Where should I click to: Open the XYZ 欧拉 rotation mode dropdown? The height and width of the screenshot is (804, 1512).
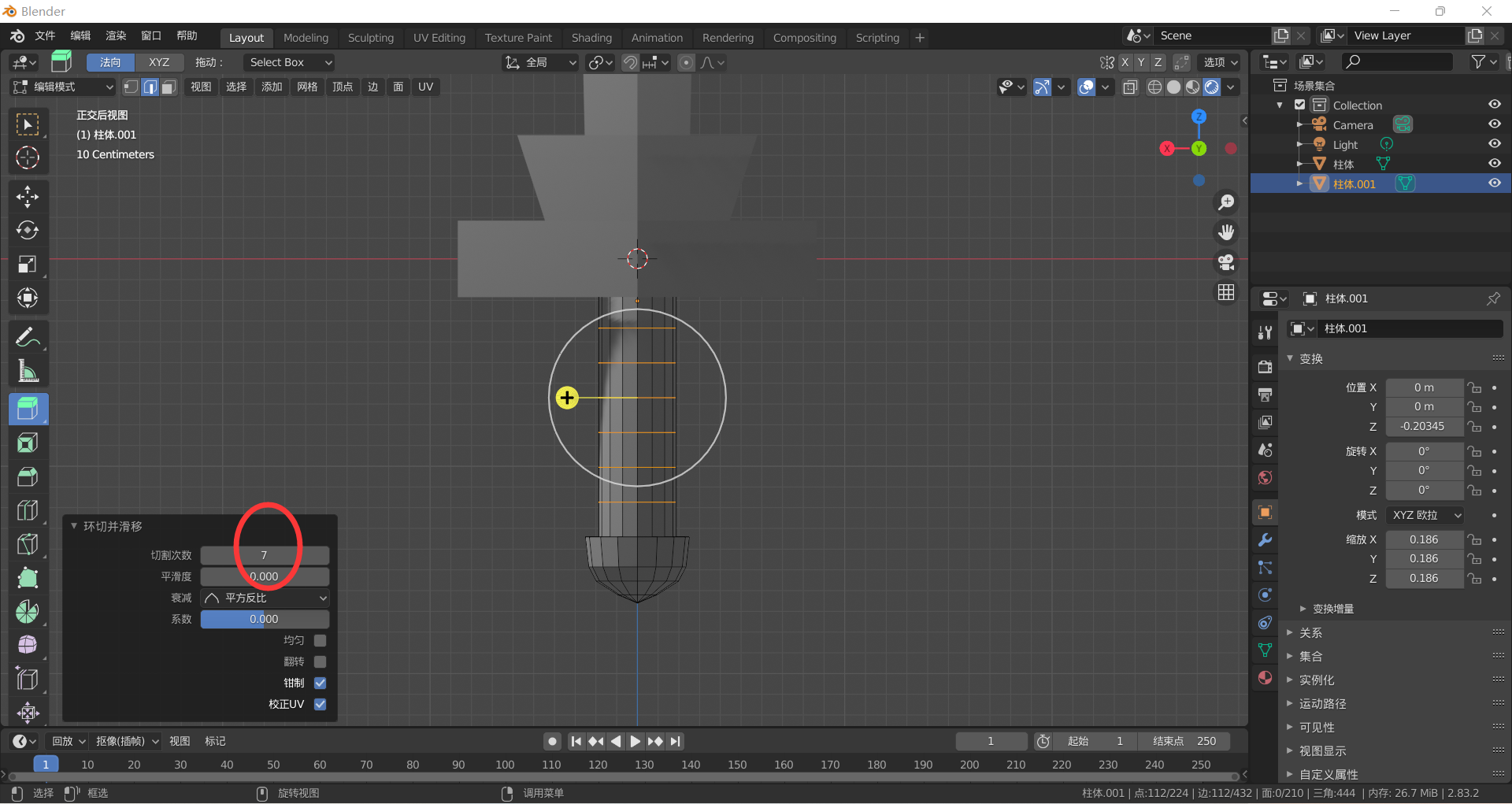point(1425,515)
